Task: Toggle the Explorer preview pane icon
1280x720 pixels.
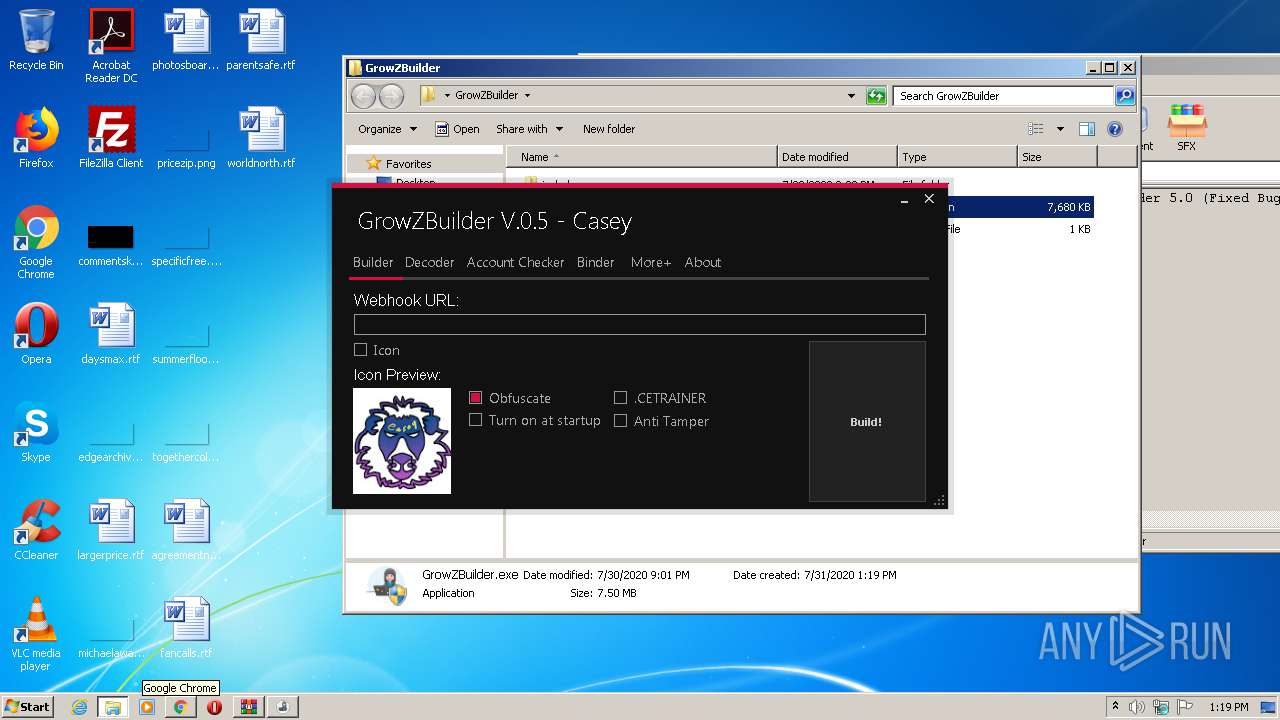Action: pyautogui.click(x=1087, y=129)
